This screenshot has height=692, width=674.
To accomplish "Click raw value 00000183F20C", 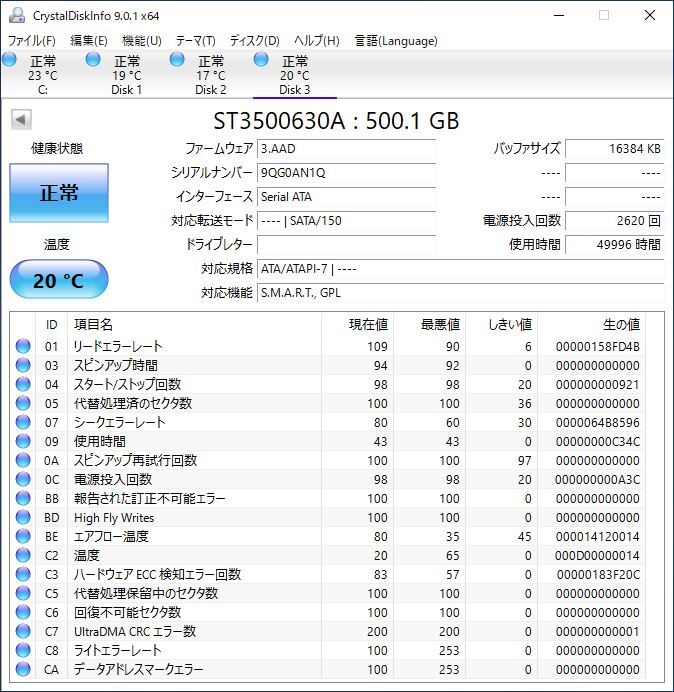I will [x=598, y=574].
